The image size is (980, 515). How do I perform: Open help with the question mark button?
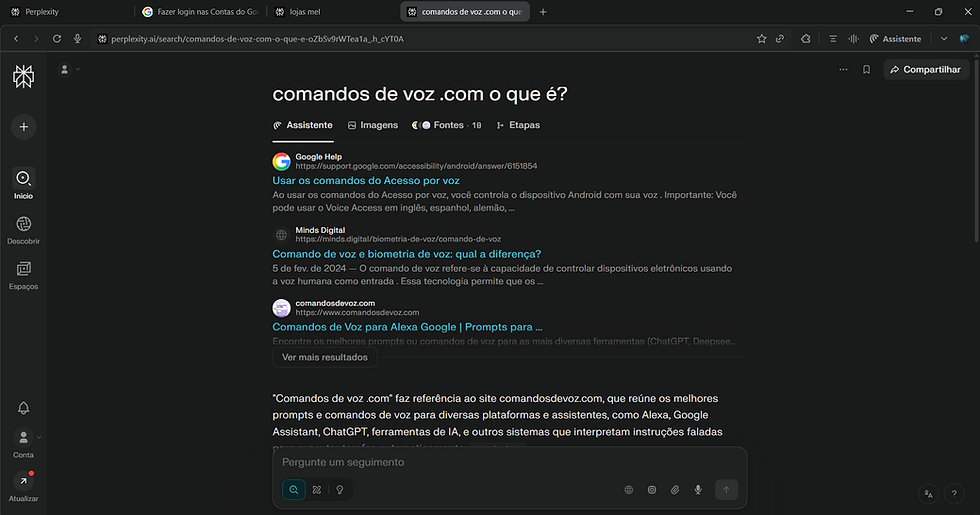[954, 494]
